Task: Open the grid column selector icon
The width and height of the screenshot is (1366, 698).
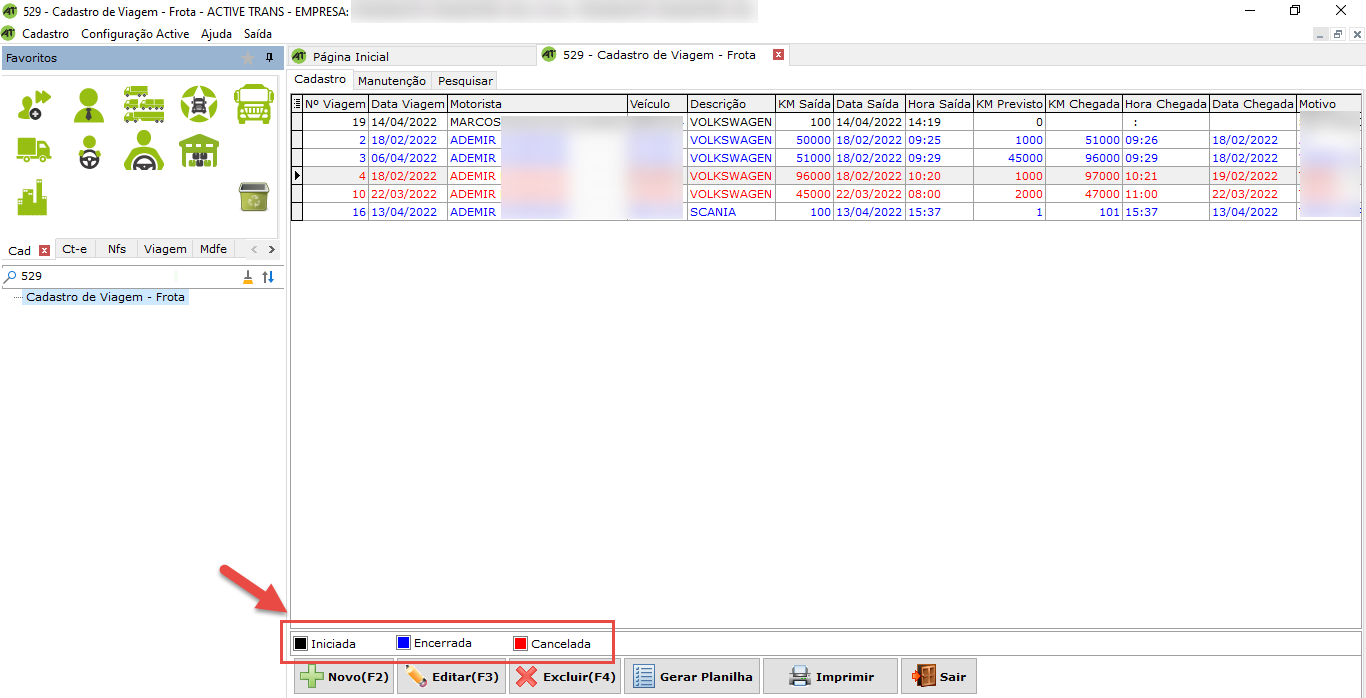Action: tap(297, 104)
